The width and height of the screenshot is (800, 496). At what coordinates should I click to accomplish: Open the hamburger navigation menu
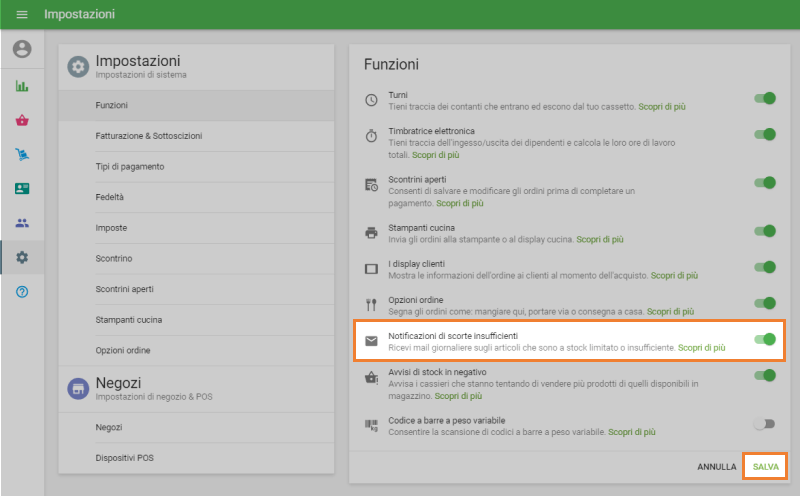[22, 15]
